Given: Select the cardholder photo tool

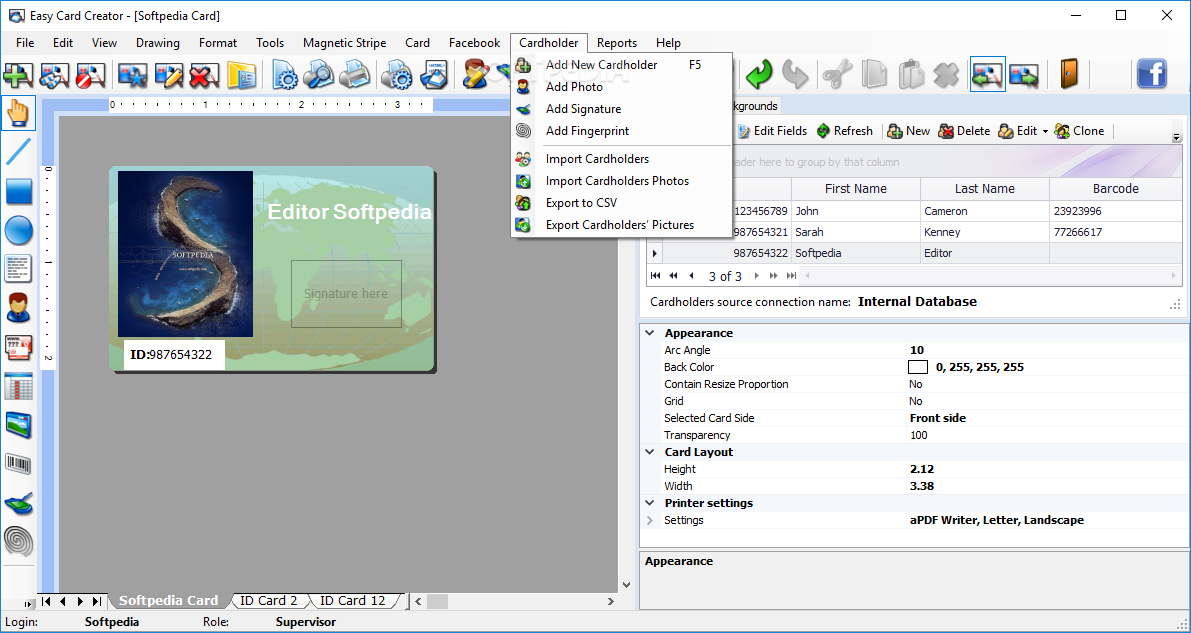Looking at the screenshot, I should pyautogui.click(x=18, y=308).
